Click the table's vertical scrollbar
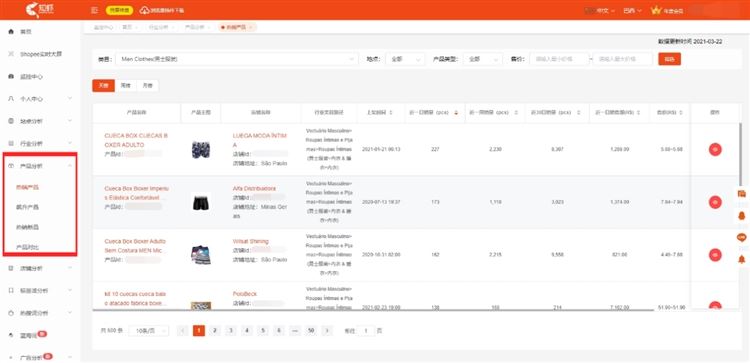Screen dimensions: 750x363 (x=740, y=153)
